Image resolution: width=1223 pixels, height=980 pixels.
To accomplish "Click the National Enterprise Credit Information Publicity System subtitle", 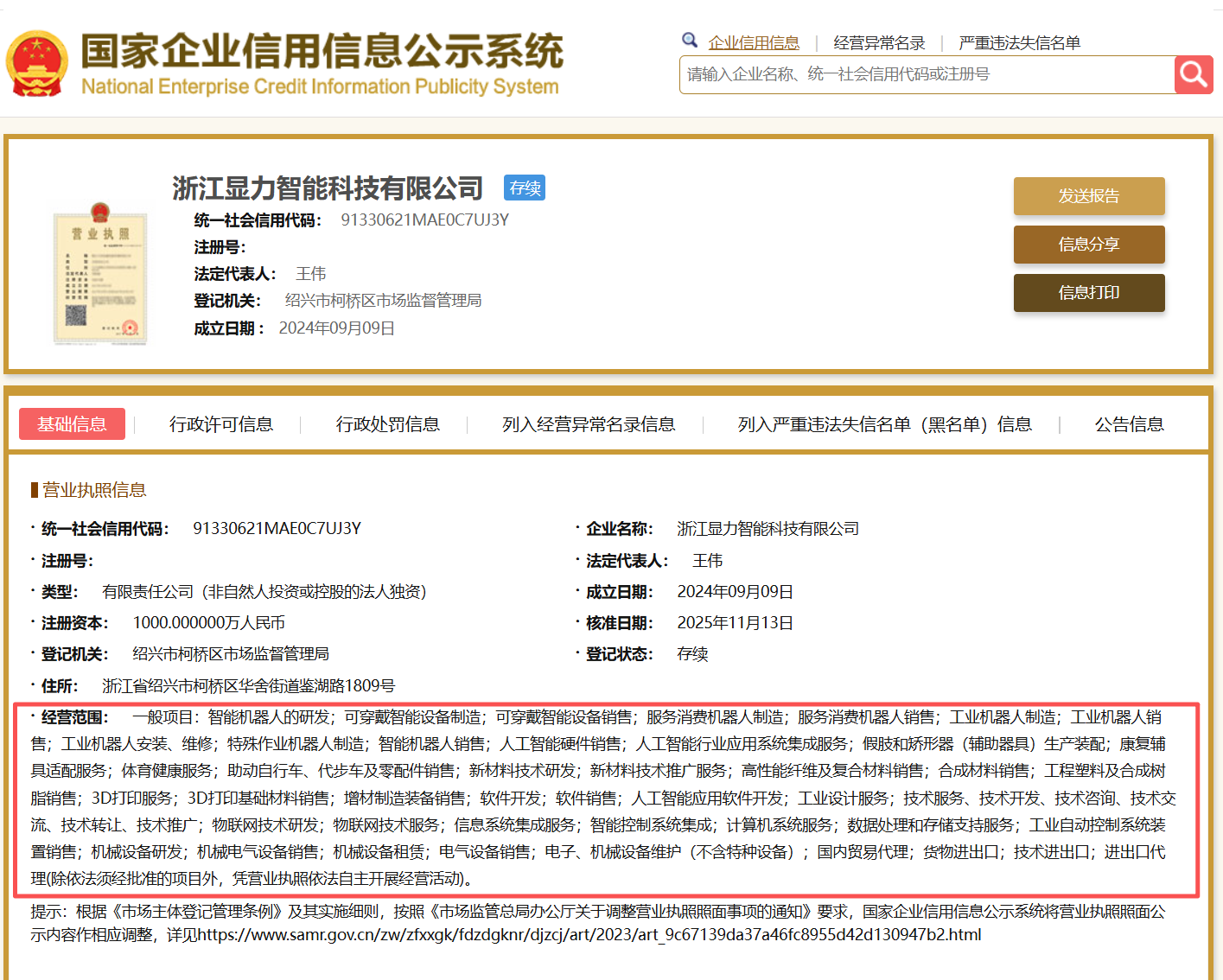I will (x=320, y=86).
